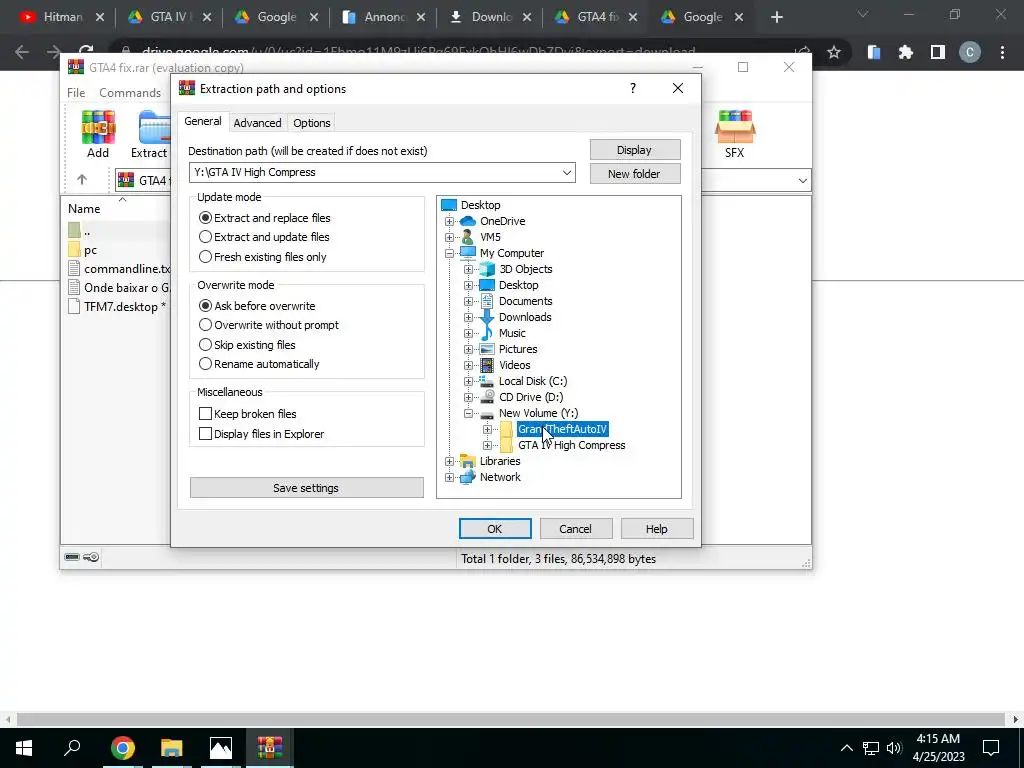Open the Photos app from taskbar
This screenshot has height=768, width=1024.
click(221, 747)
